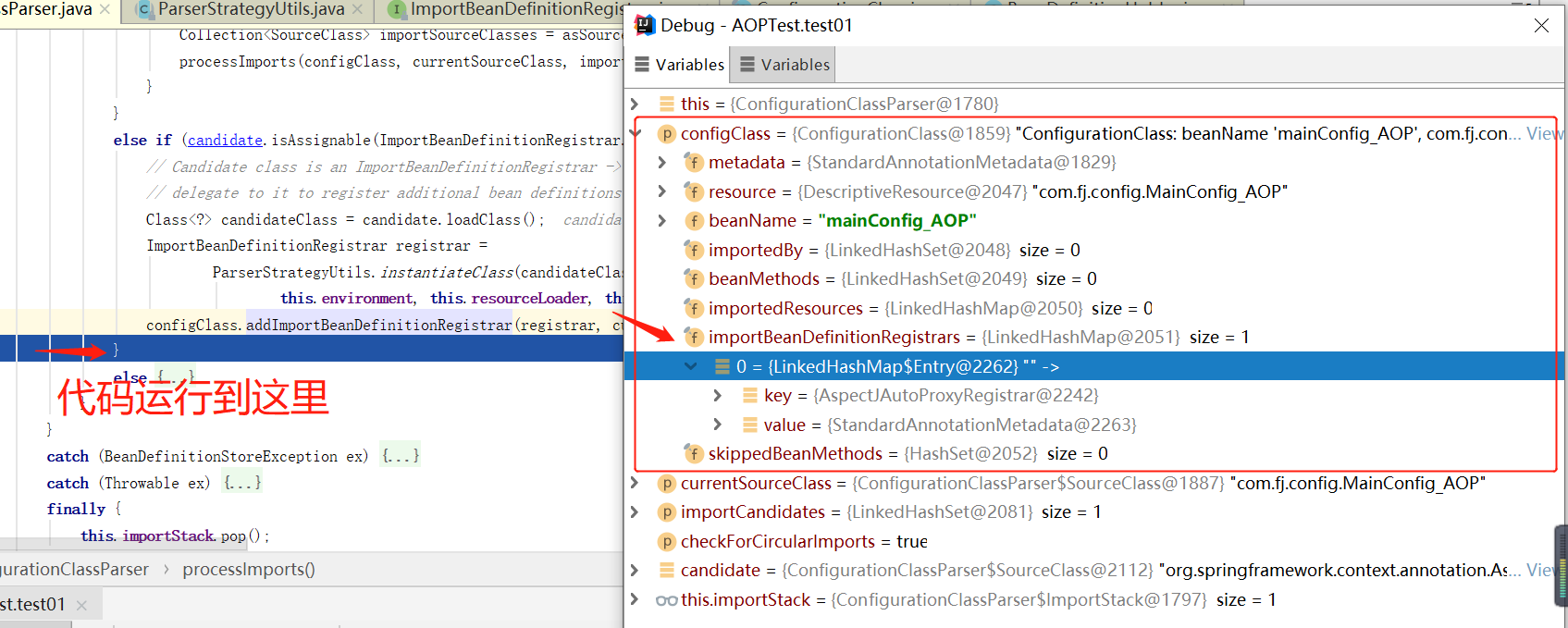Open View link for configClass value
This screenshot has width=1568, height=628.
coord(1545,133)
